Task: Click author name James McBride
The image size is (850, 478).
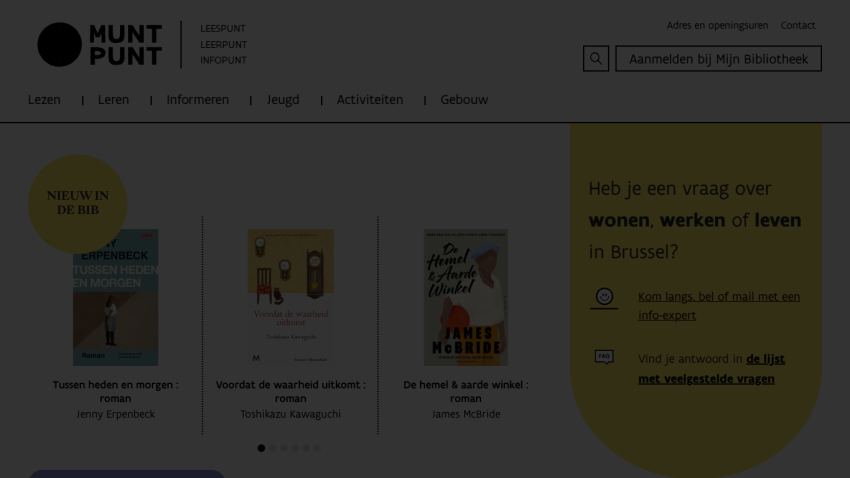Action: coord(466,414)
